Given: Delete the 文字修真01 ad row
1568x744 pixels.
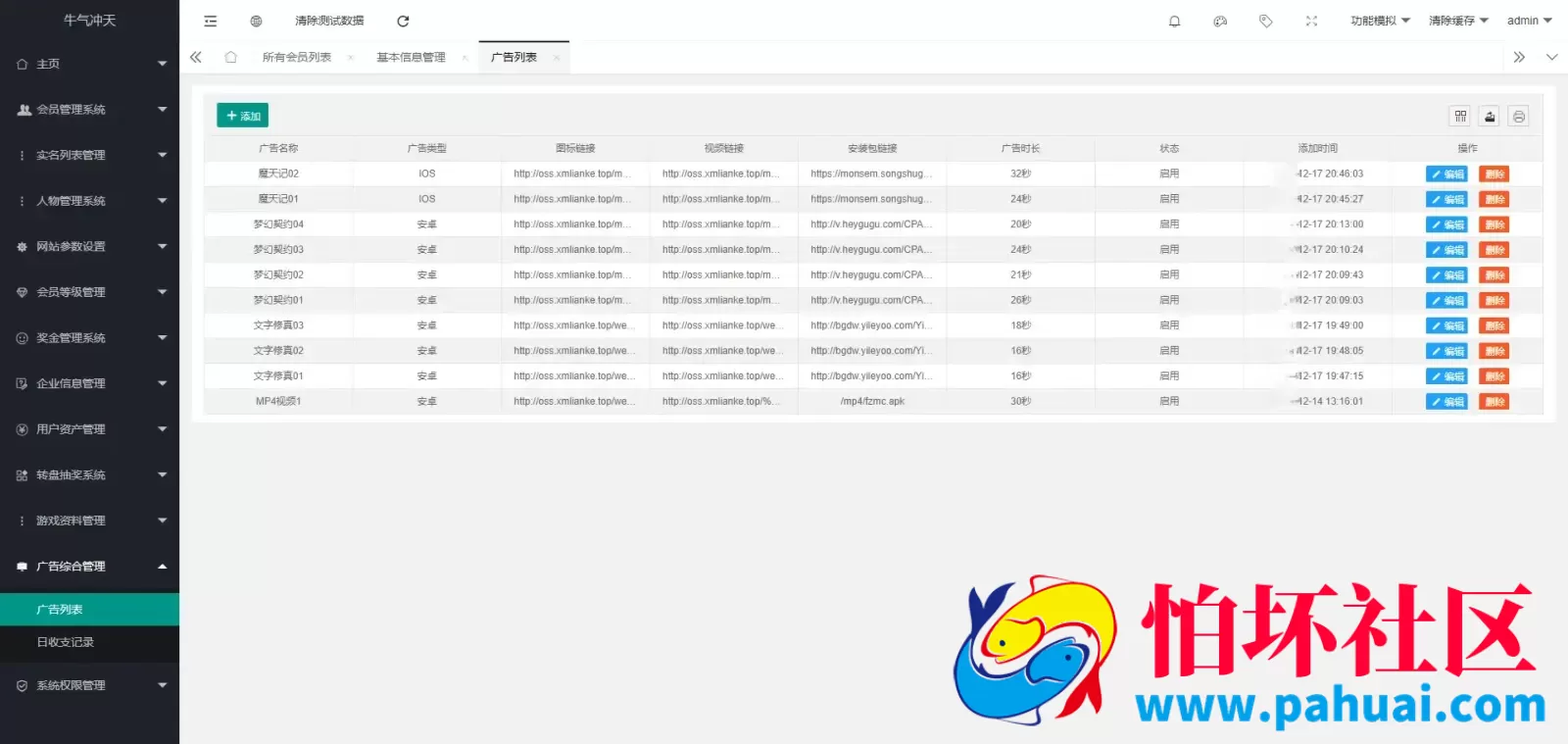Looking at the screenshot, I should point(1494,376).
